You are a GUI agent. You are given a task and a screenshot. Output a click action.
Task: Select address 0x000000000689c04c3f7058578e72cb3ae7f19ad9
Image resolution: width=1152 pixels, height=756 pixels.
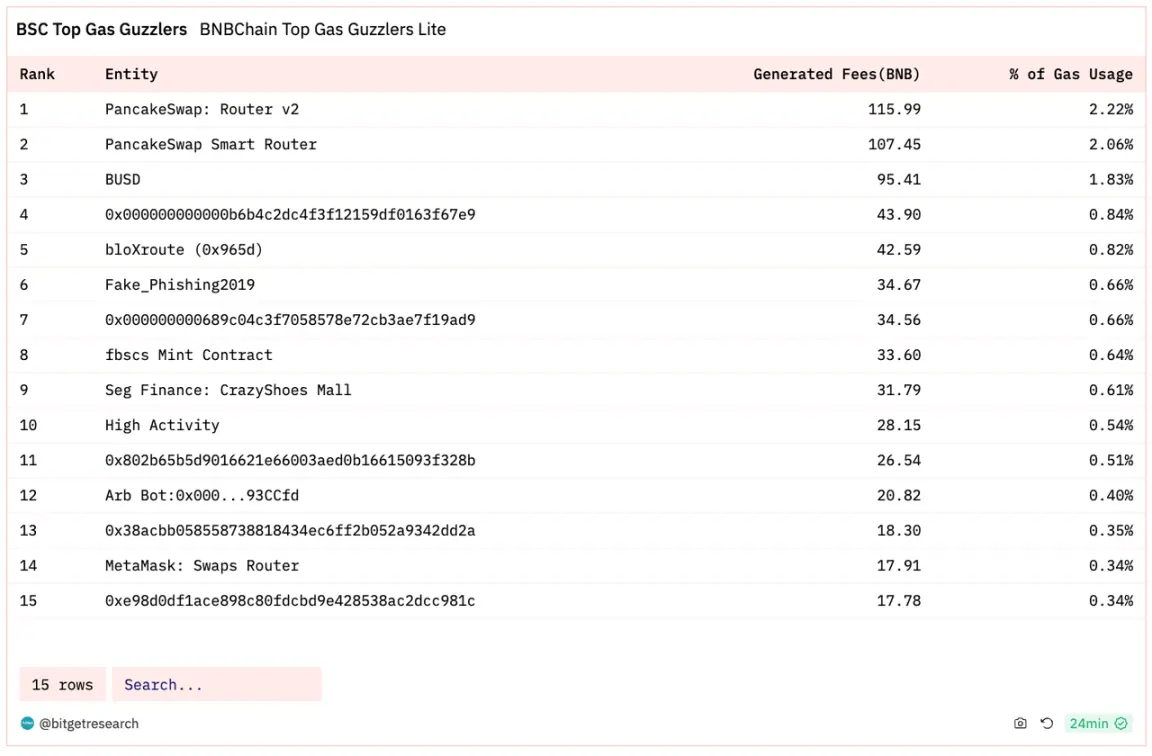(x=290, y=320)
